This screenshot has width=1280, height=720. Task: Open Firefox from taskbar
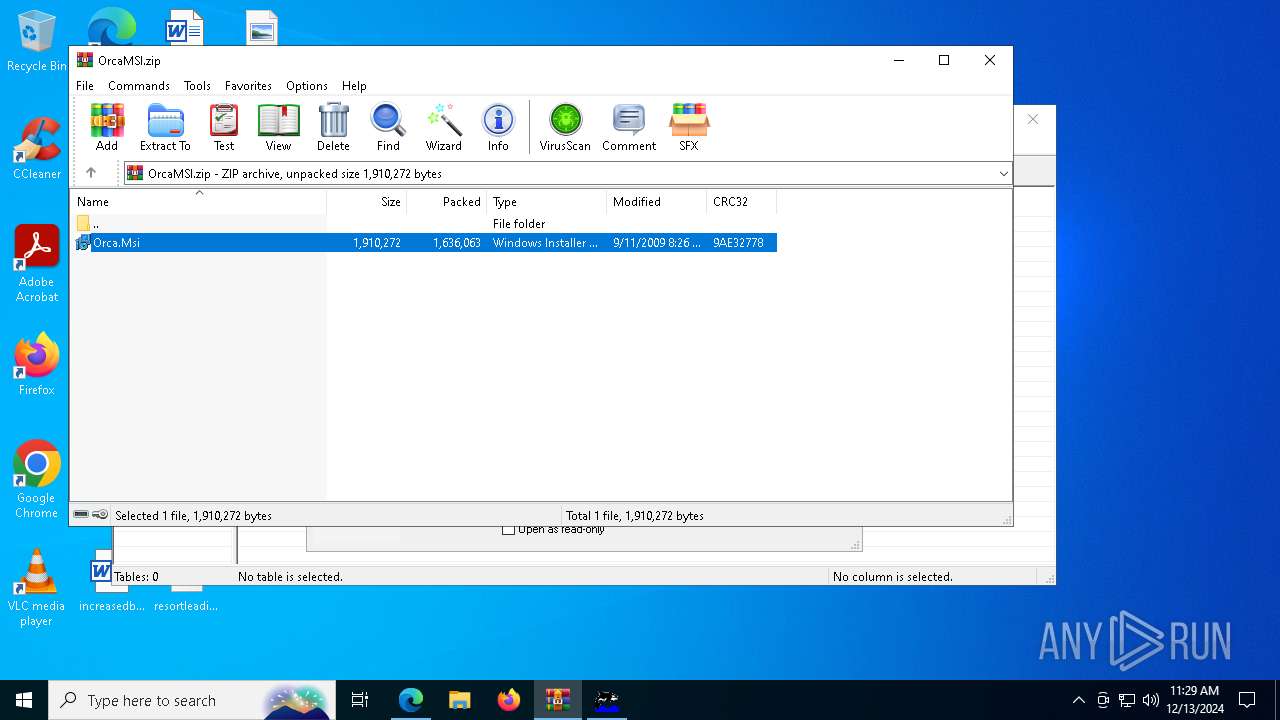click(x=509, y=700)
